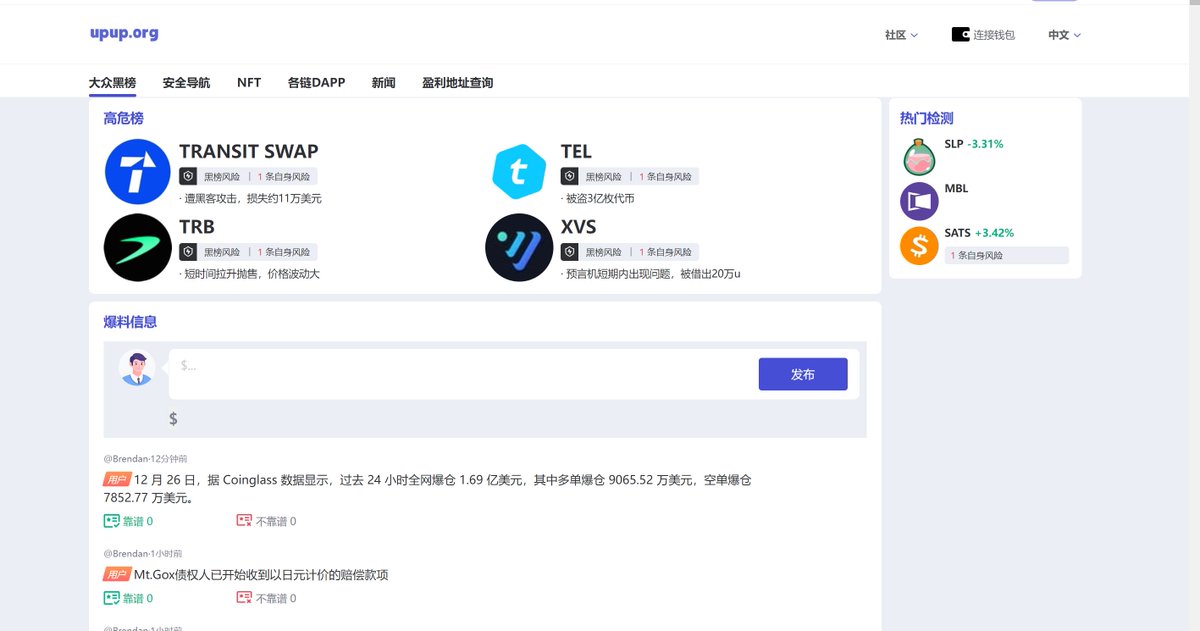The width and height of the screenshot is (1200, 631).
Task: Click the SATS 1条自身风险 badge
Action: (x=1007, y=255)
